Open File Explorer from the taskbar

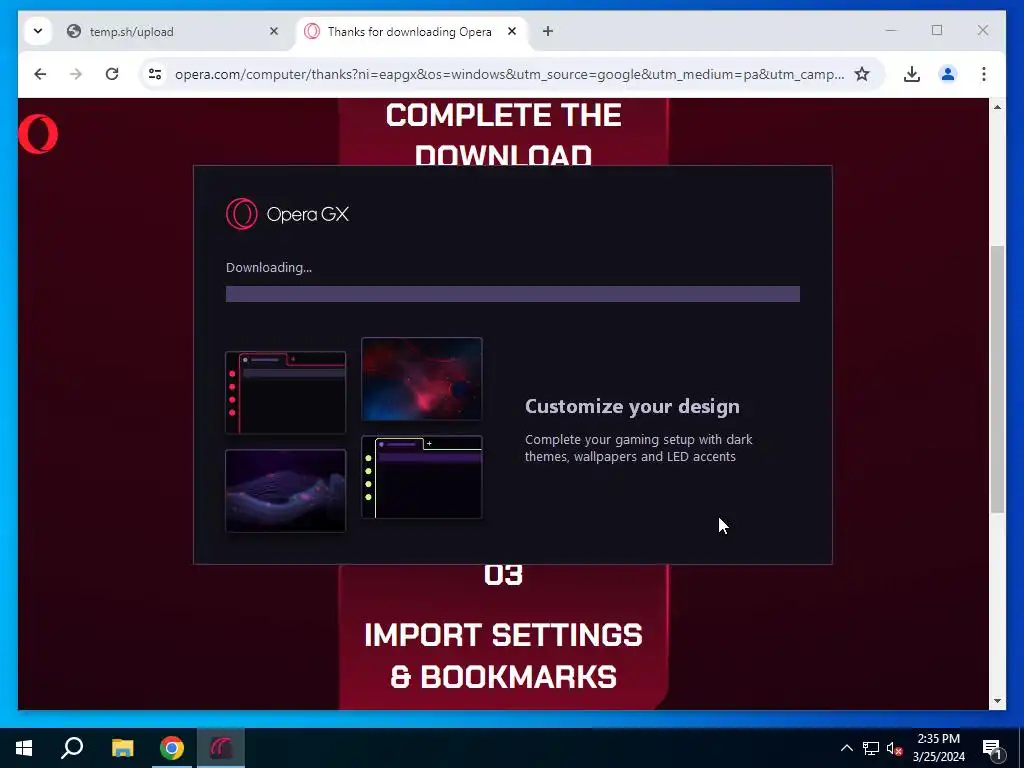[x=122, y=748]
